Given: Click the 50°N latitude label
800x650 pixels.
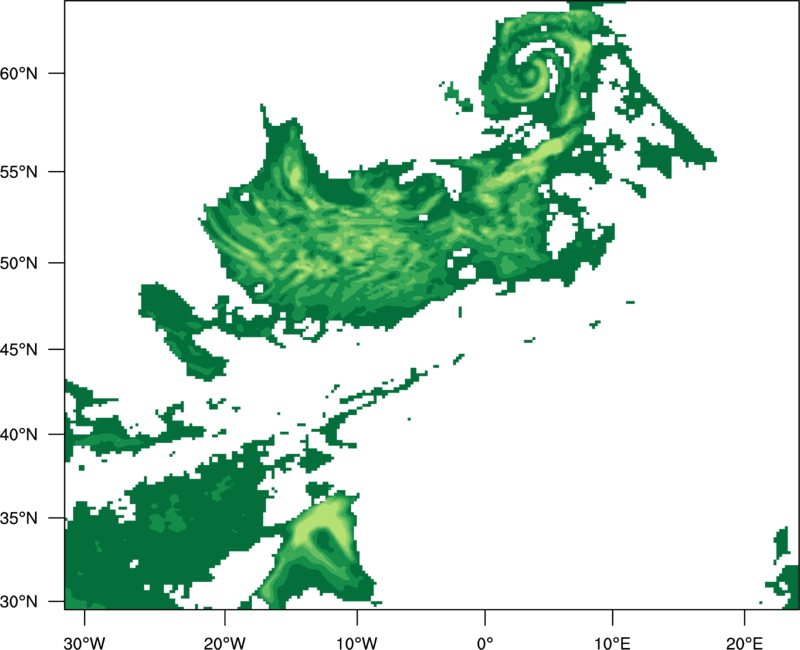Looking at the screenshot, I should click(x=19, y=263).
